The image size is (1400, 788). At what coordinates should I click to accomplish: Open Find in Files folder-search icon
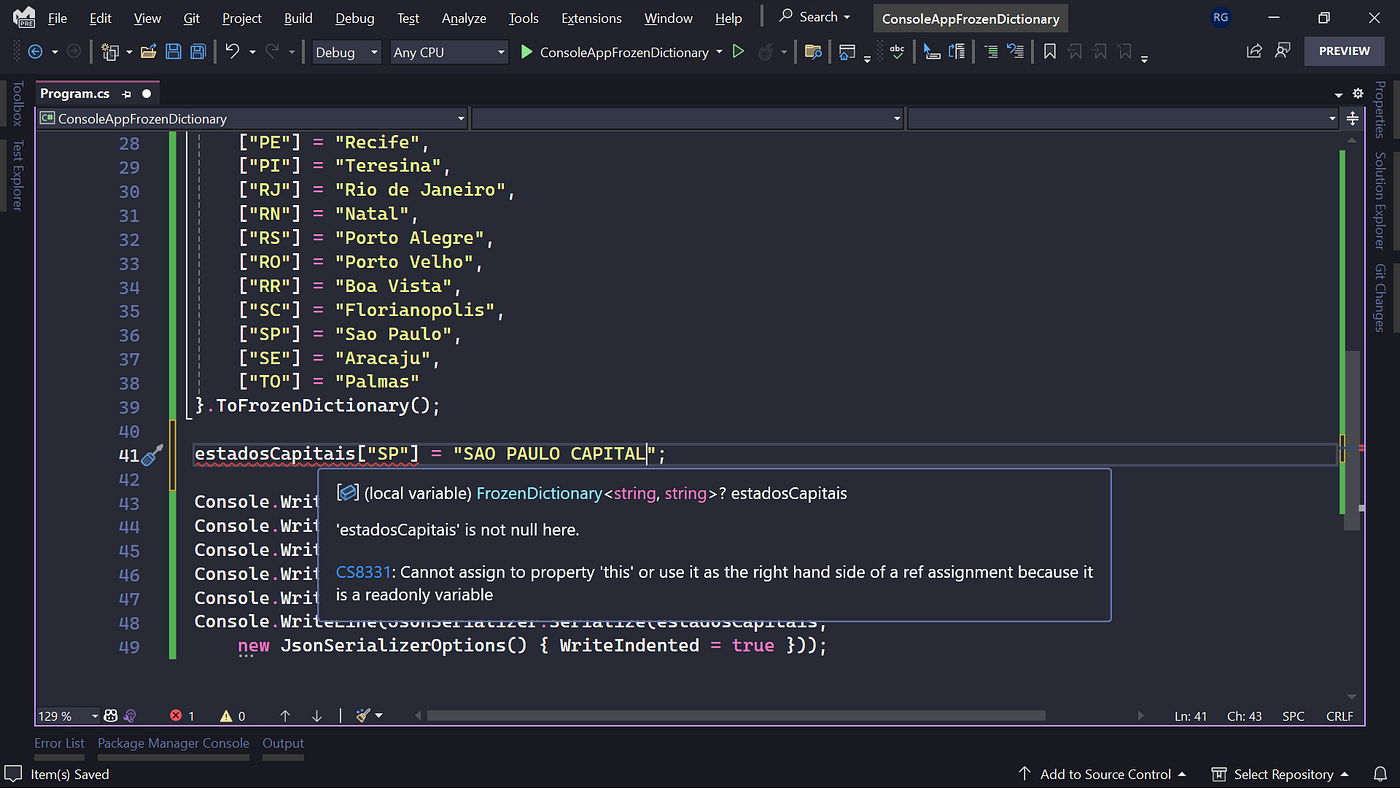813,52
